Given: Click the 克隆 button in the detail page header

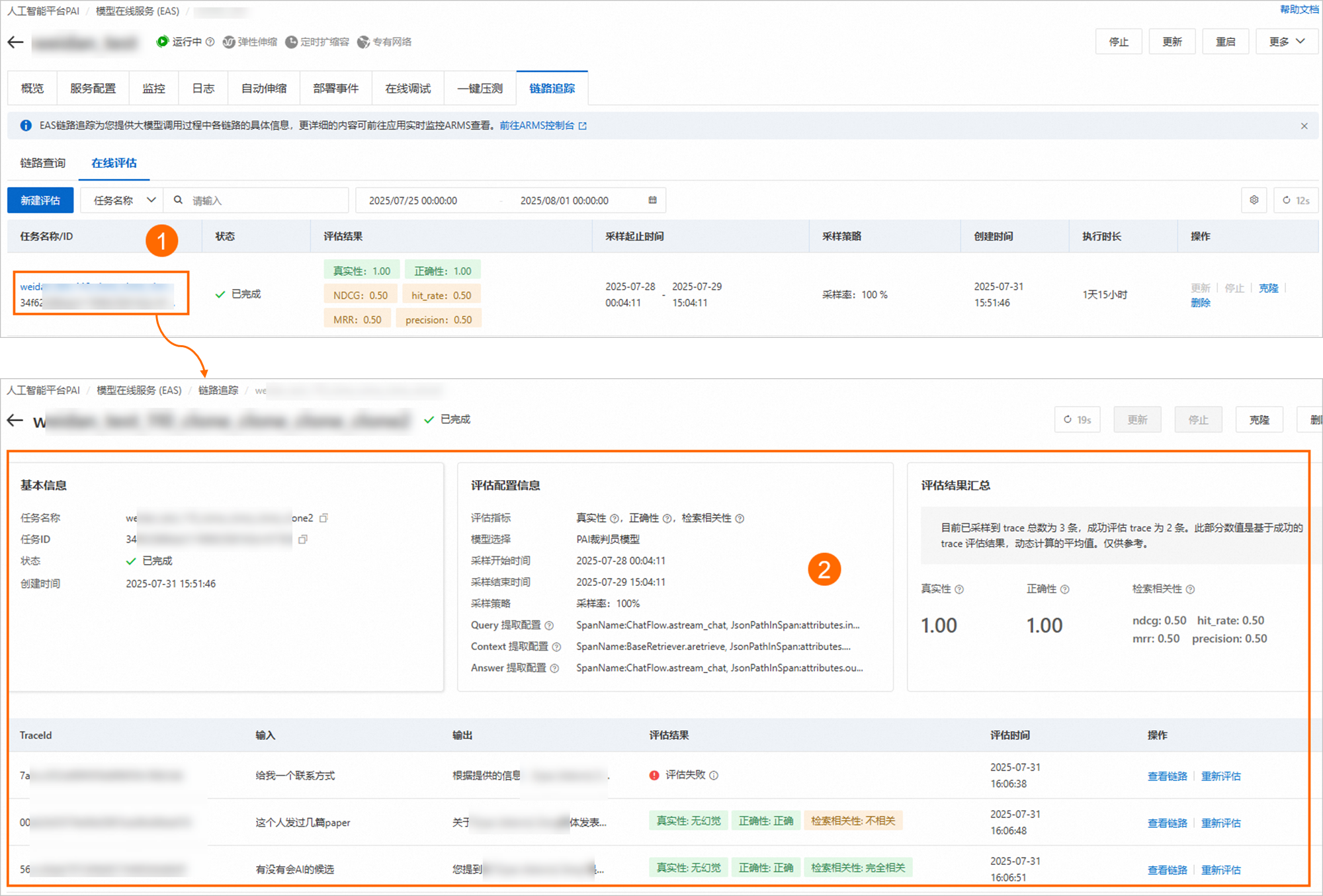Looking at the screenshot, I should click(x=1259, y=420).
